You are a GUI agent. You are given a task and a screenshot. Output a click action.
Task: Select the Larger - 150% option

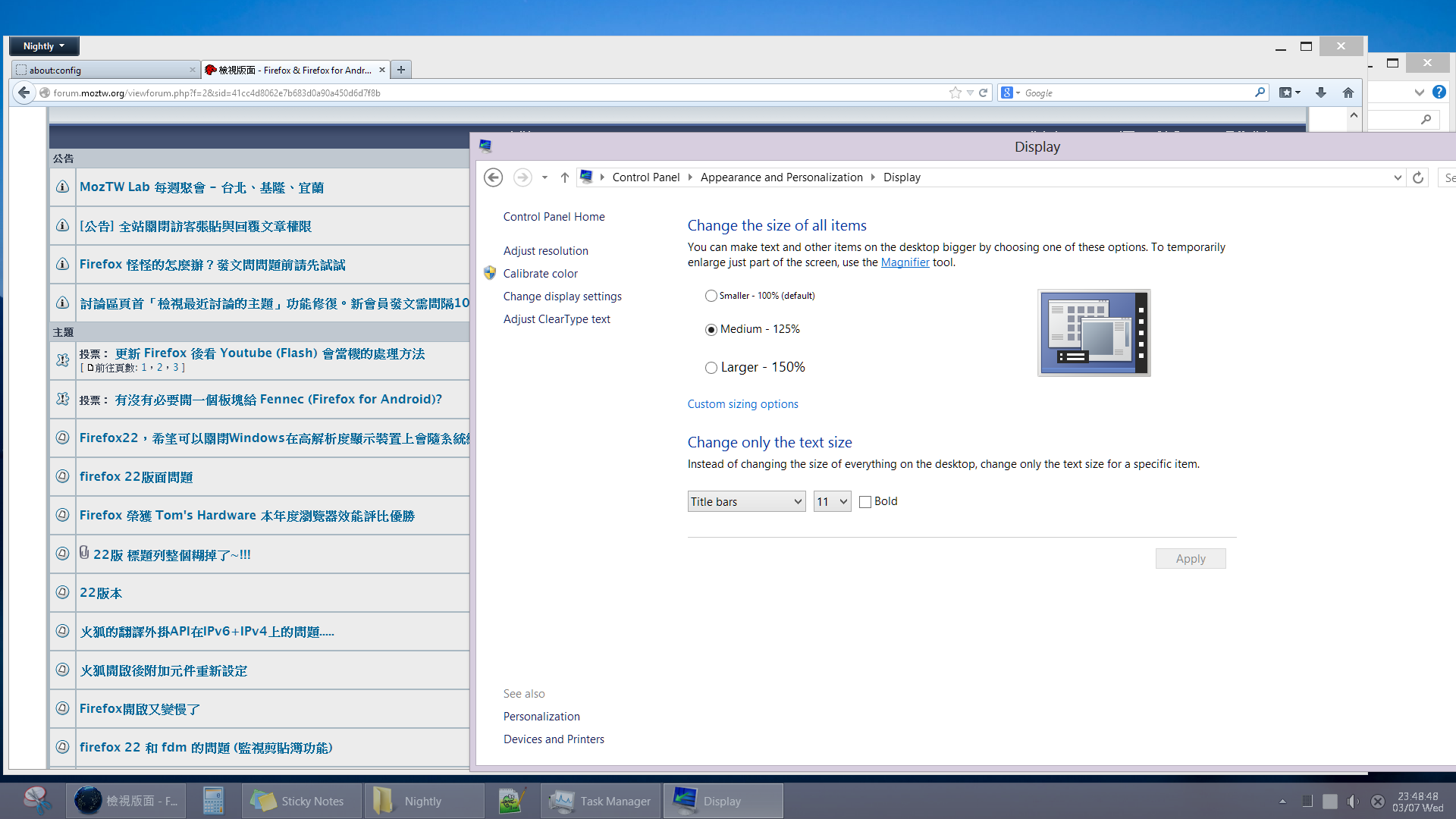[x=711, y=368]
